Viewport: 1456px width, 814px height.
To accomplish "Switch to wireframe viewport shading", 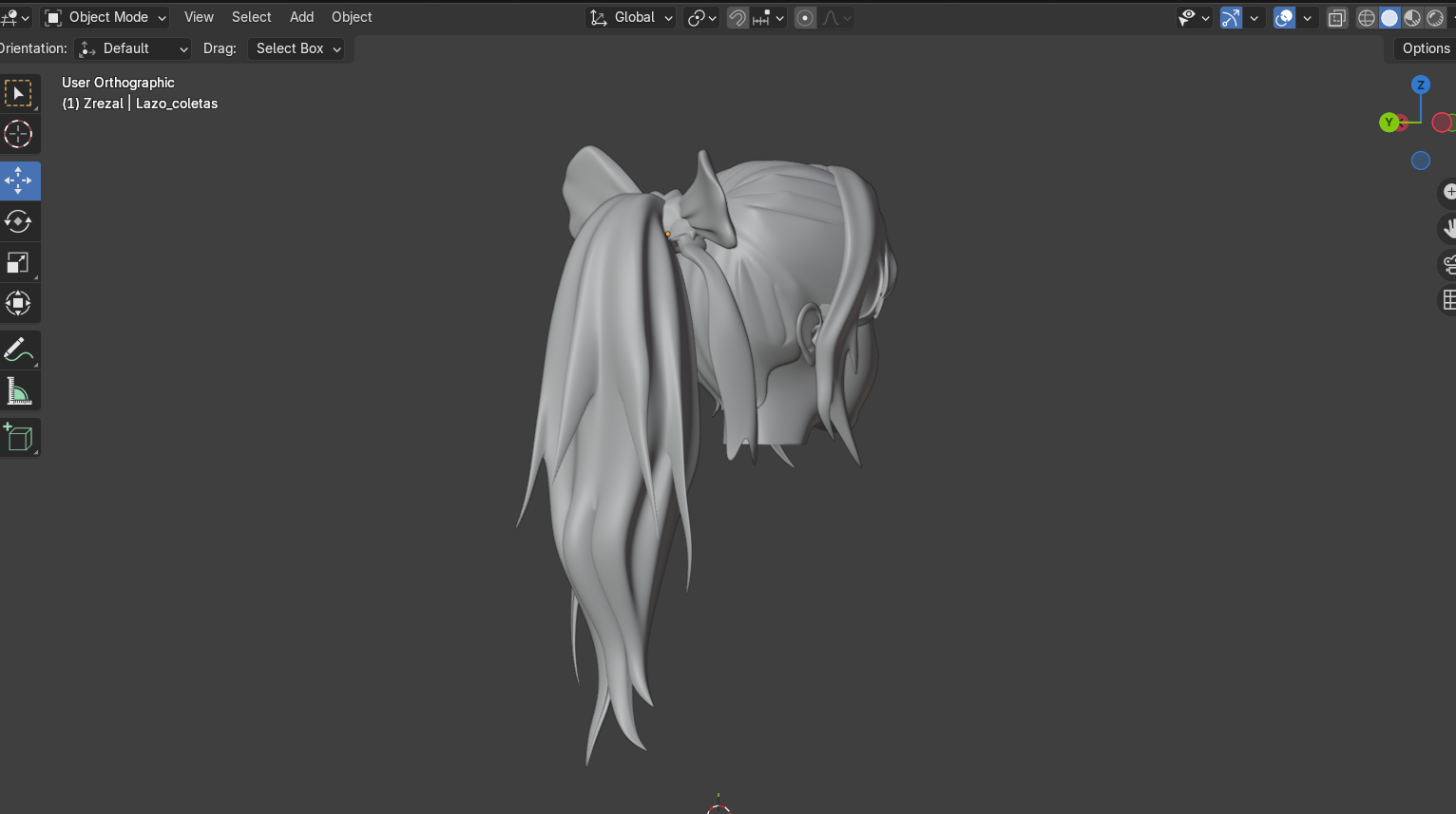I will pos(1367,17).
